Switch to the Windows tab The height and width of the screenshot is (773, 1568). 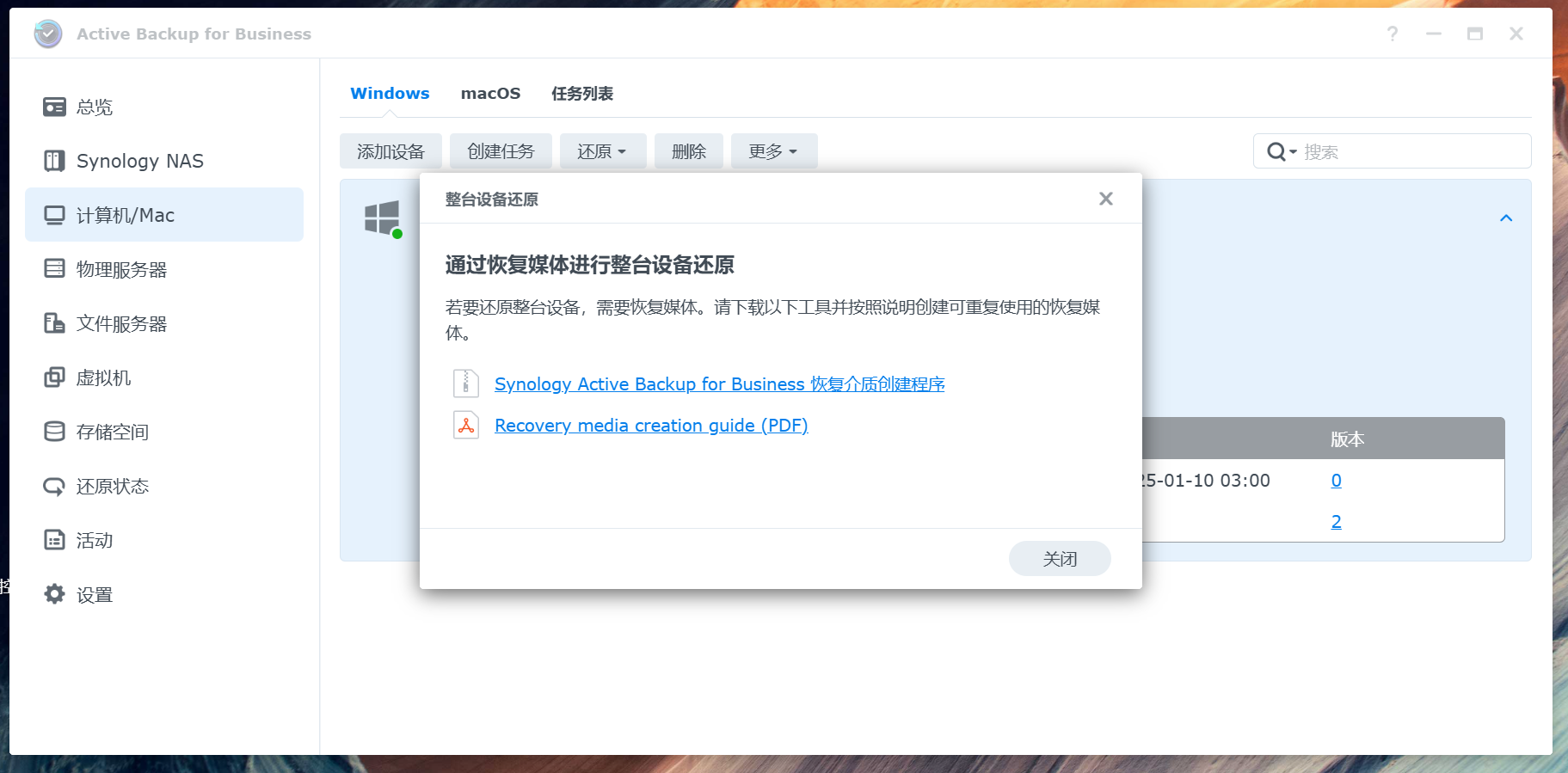click(390, 93)
